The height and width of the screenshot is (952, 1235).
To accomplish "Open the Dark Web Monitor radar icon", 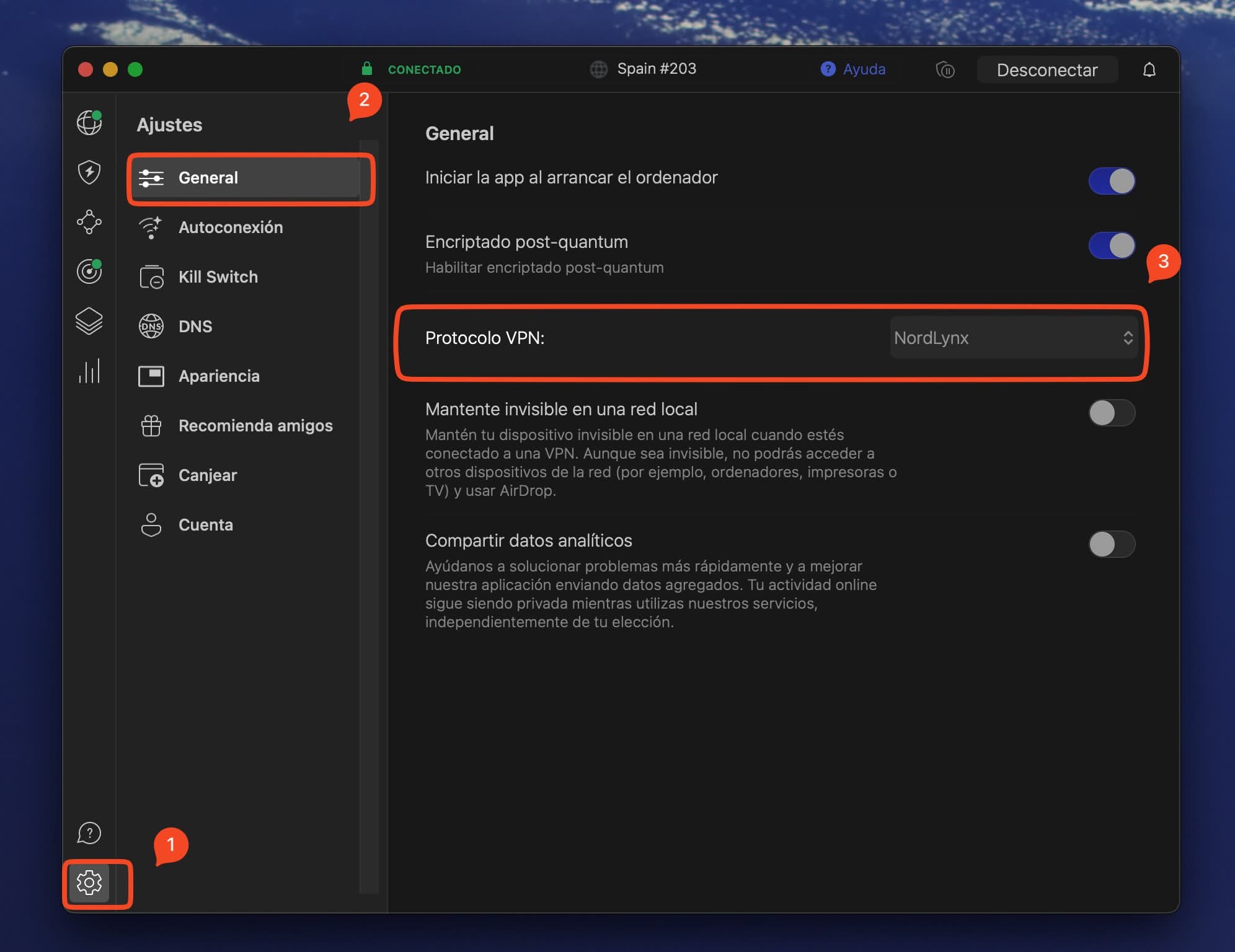I will (89, 271).
